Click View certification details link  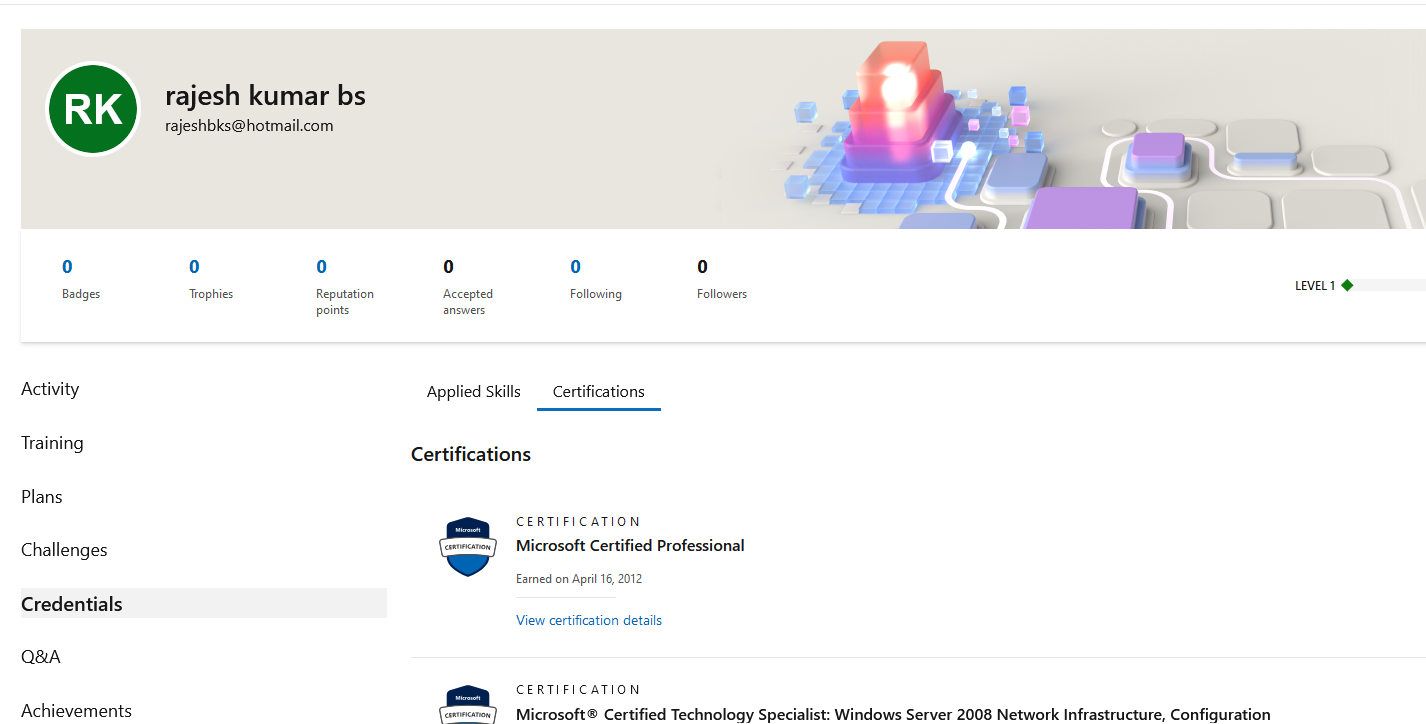[x=589, y=620]
